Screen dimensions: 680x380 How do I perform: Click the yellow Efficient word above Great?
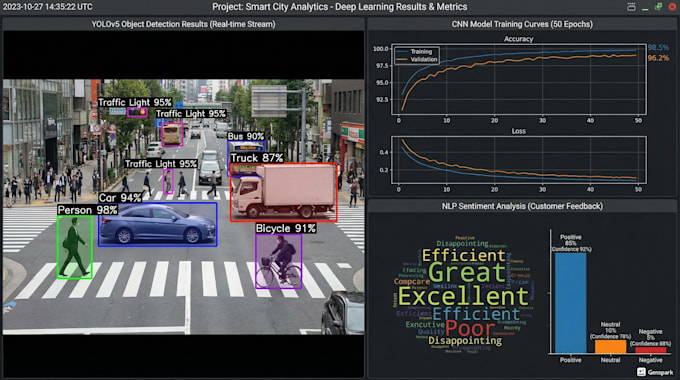tap(463, 256)
